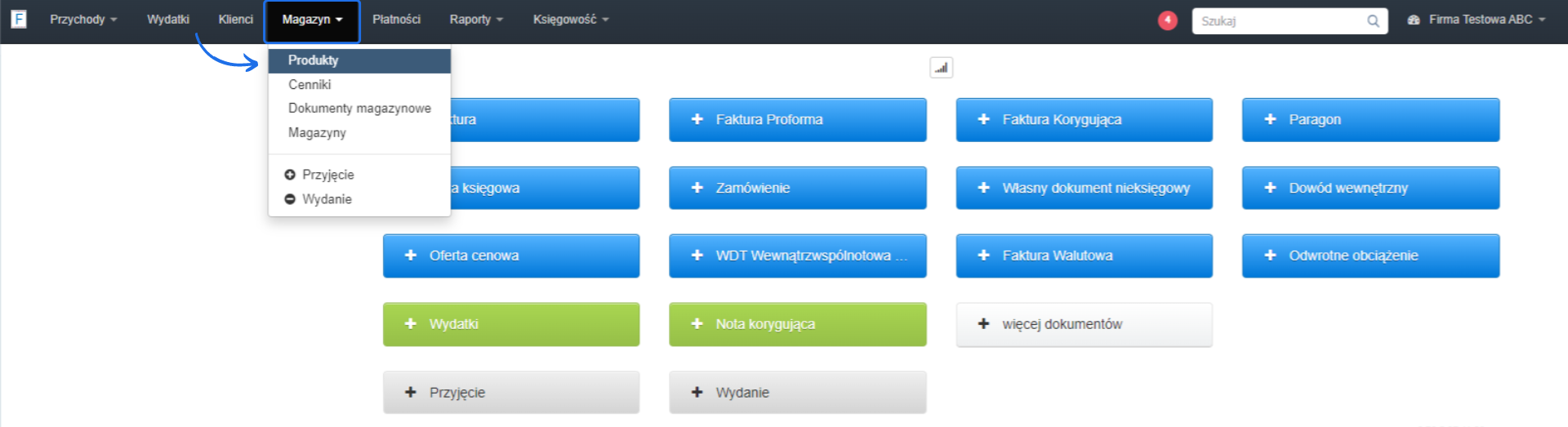Focus the Szukaj search field
1568x427 pixels.
[x=1278, y=21]
